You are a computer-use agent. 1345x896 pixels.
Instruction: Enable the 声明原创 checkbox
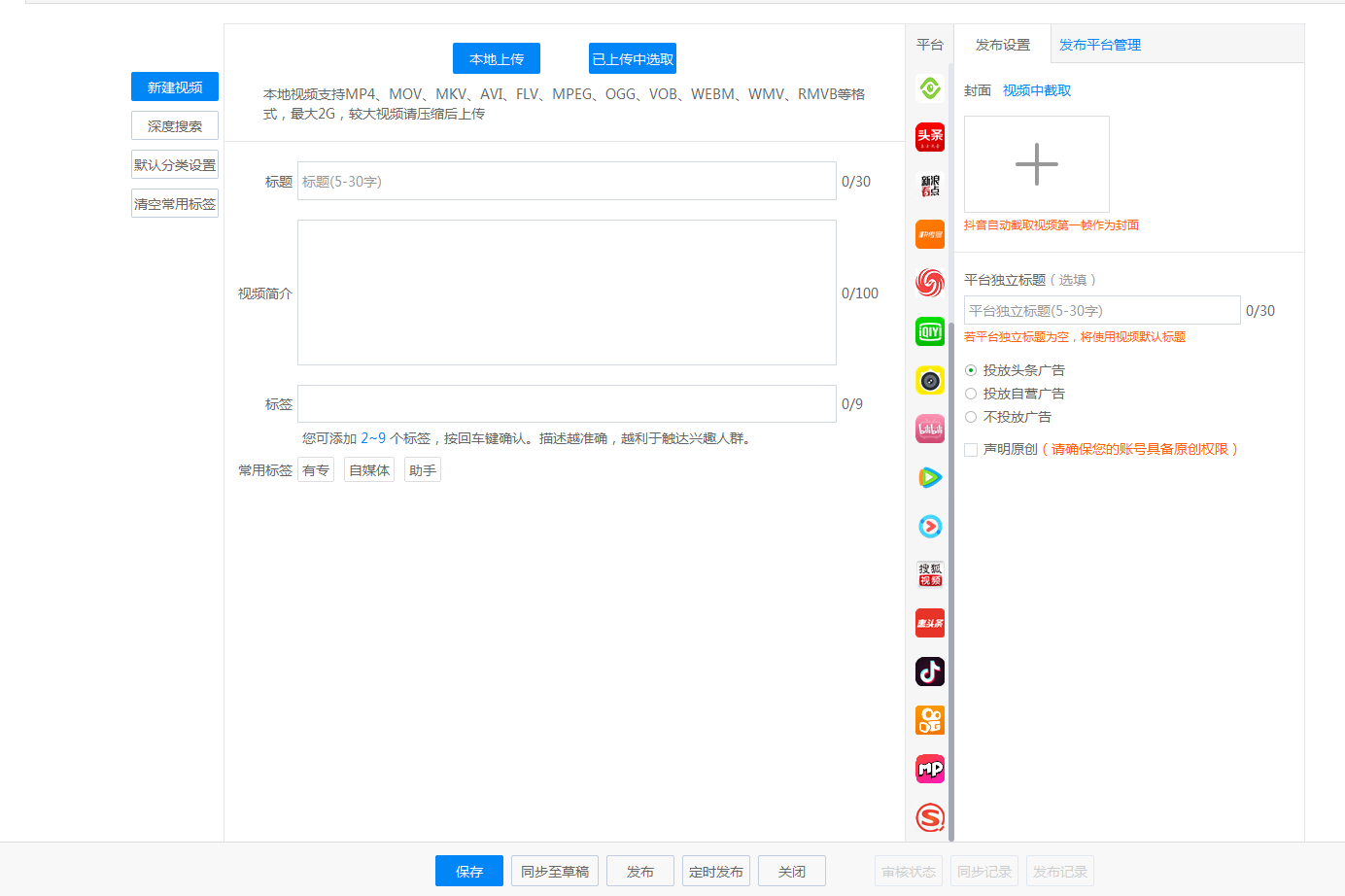click(969, 449)
